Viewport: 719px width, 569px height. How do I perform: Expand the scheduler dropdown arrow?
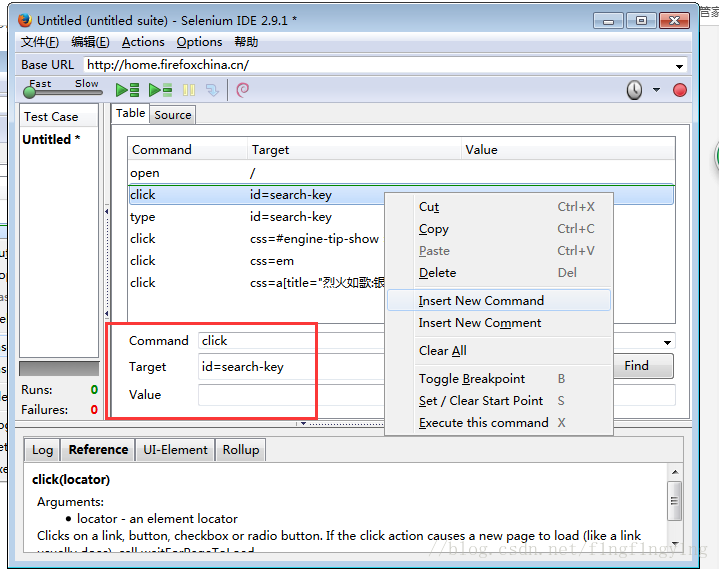click(657, 90)
